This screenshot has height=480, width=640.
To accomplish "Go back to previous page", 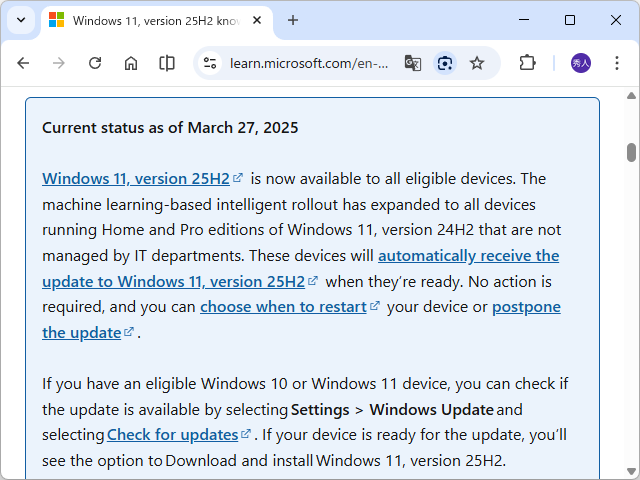I will [x=23, y=63].
